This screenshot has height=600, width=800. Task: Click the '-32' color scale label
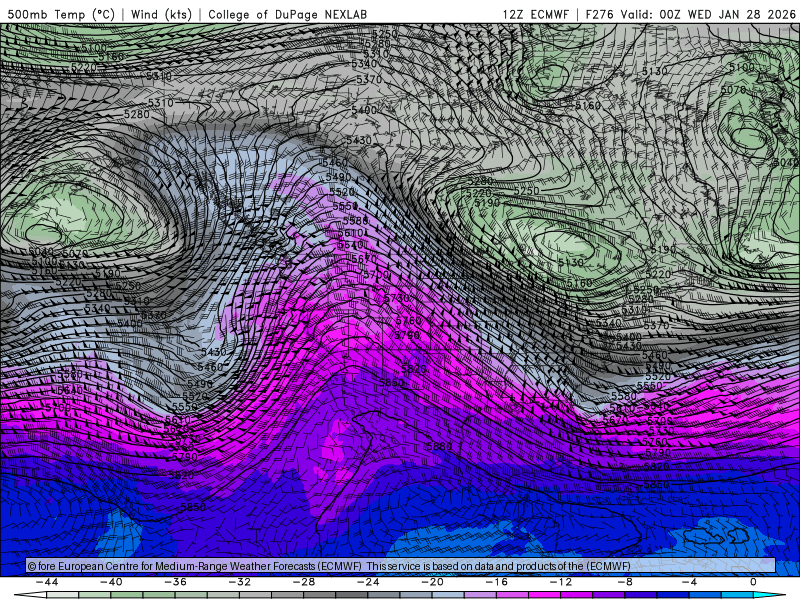tap(240, 582)
